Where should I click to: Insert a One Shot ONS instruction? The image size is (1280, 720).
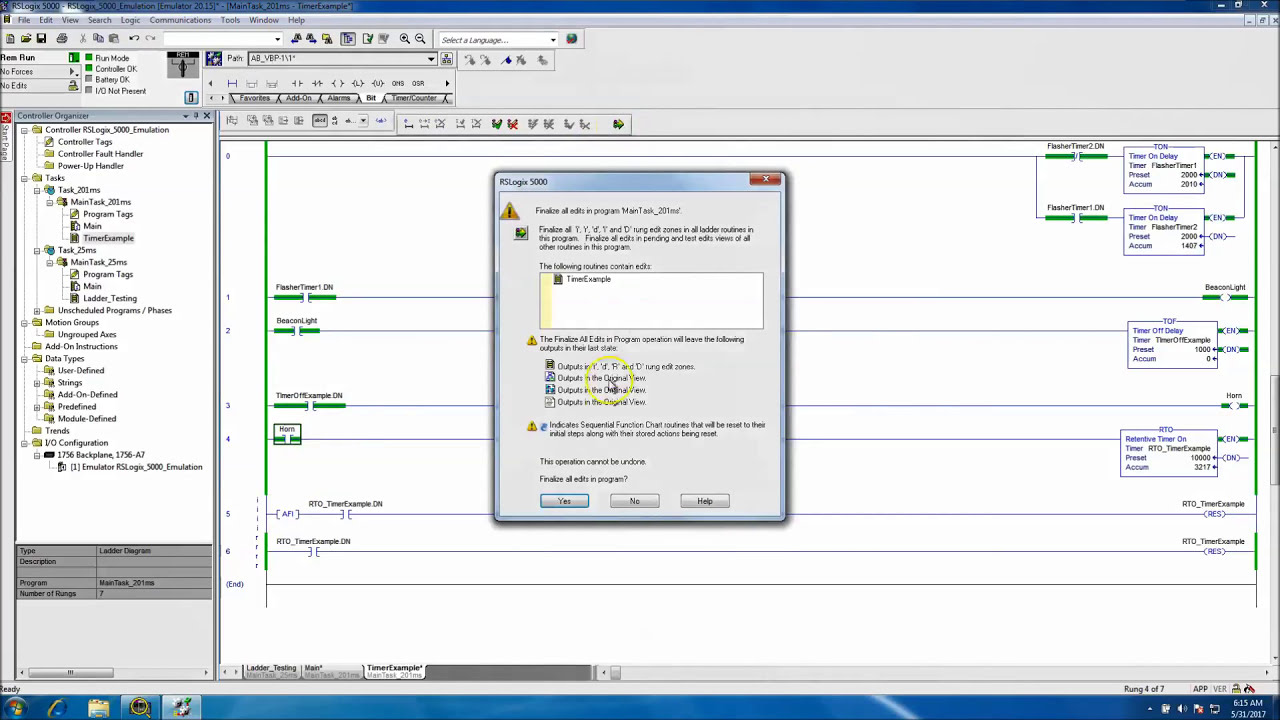pos(398,83)
